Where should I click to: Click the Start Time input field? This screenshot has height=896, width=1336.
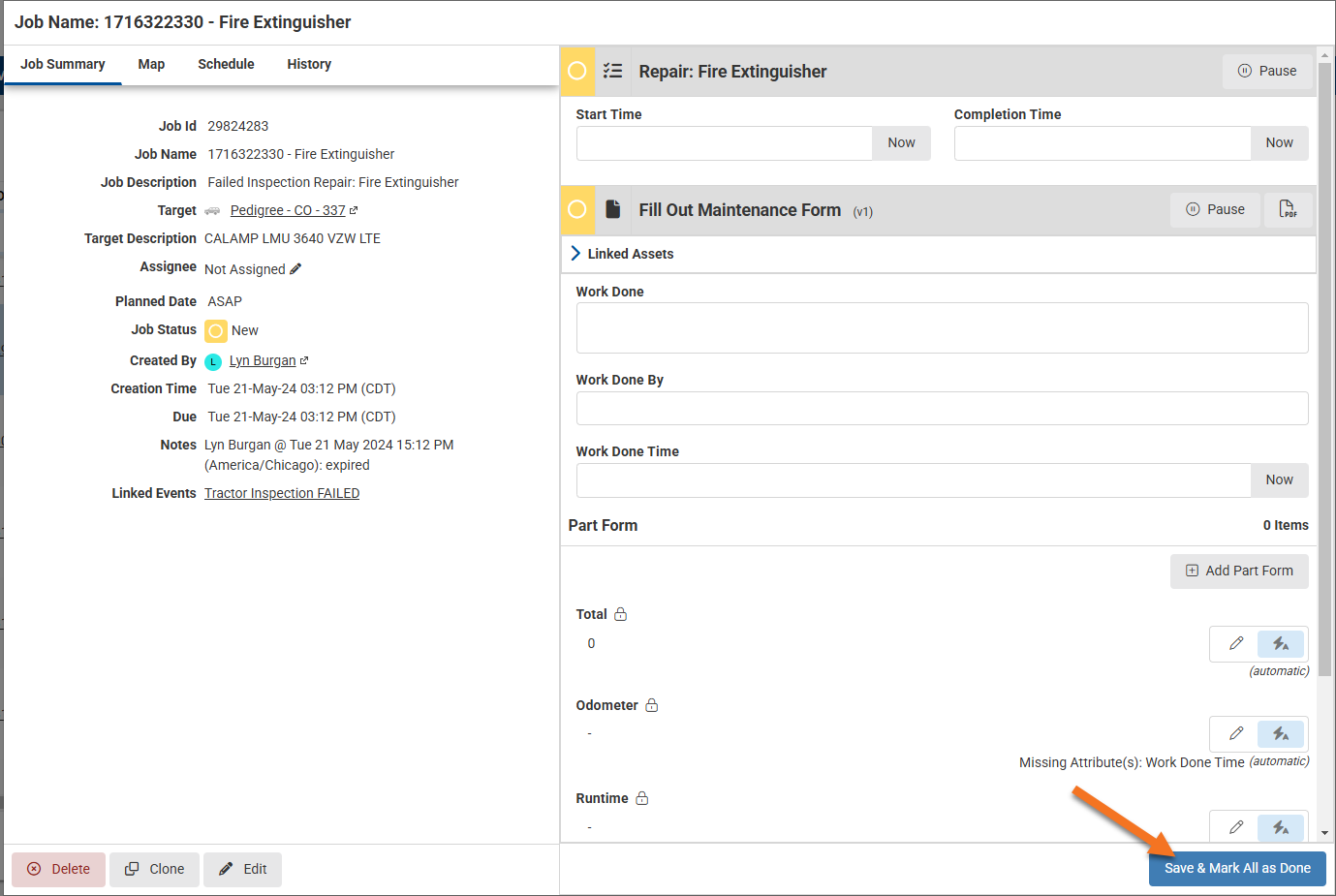(x=725, y=143)
